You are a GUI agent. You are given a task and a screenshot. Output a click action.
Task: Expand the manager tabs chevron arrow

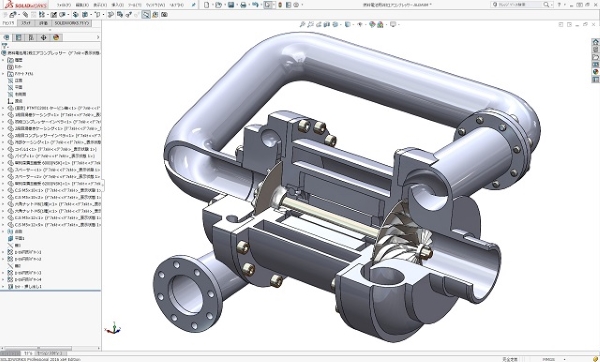point(98,37)
